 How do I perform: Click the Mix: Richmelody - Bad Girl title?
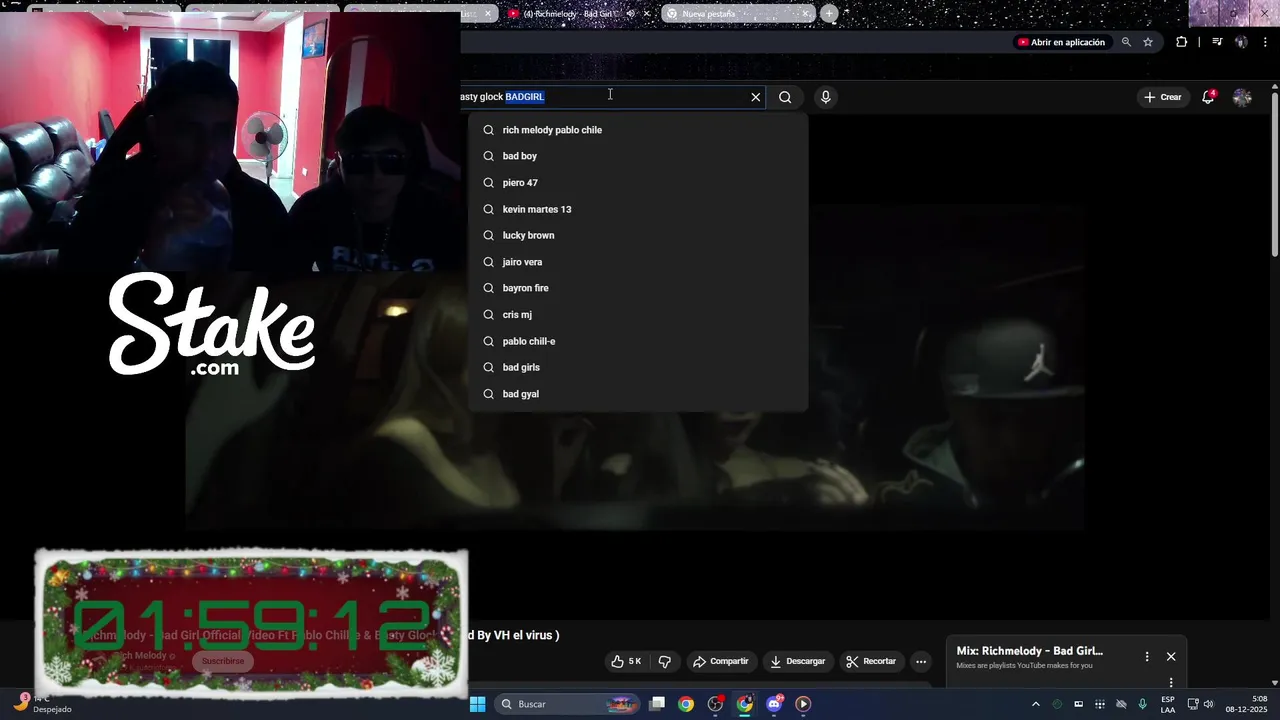pyautogui.click(x=1029, y=651)
